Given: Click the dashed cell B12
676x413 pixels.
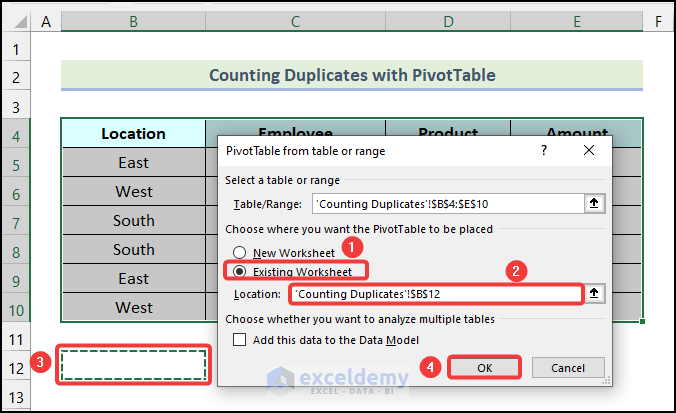Looking at the screenshot, I should (133, 365).
